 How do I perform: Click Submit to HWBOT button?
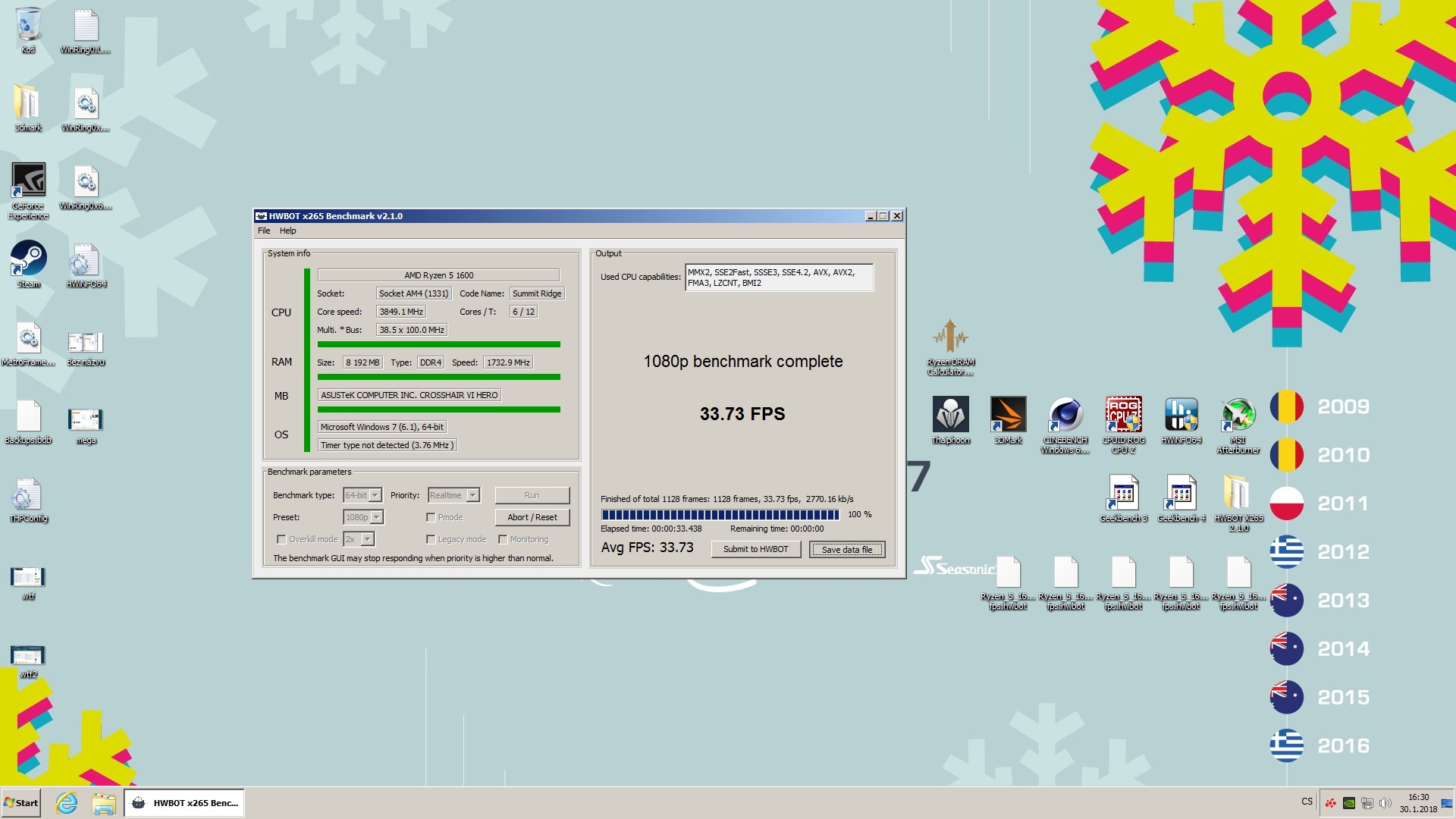tap(756, 549)
